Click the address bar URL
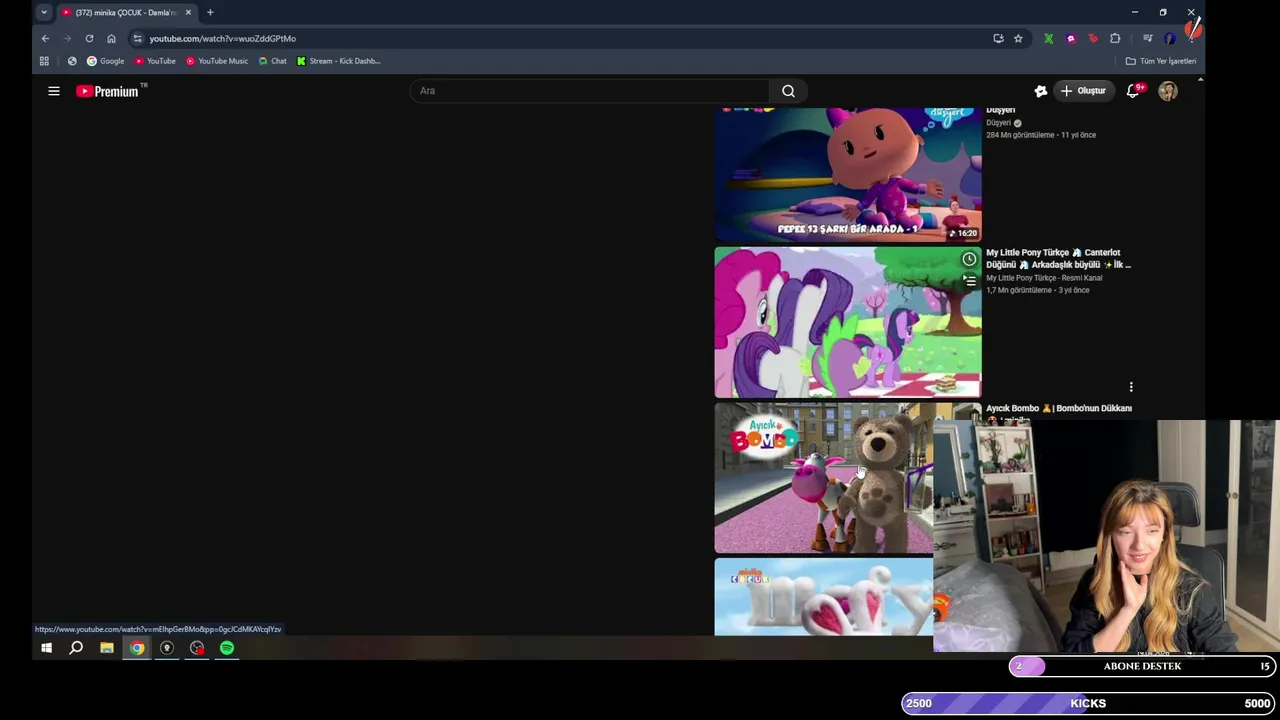1280x720 pixels. pos(223,38)
